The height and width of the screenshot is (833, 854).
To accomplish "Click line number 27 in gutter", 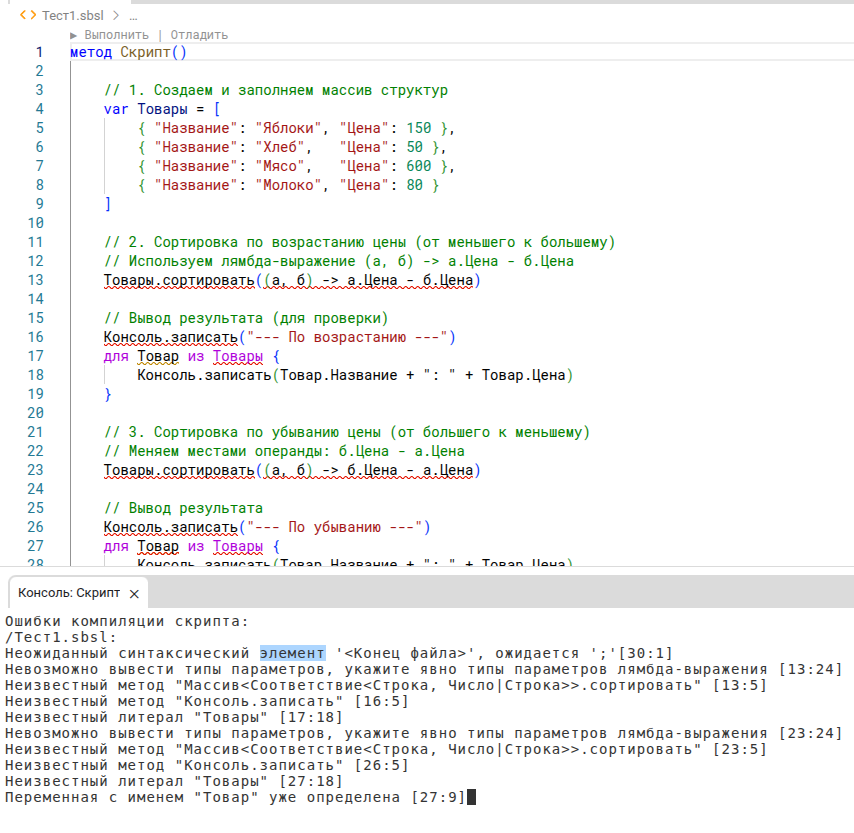I will (35, 546).
